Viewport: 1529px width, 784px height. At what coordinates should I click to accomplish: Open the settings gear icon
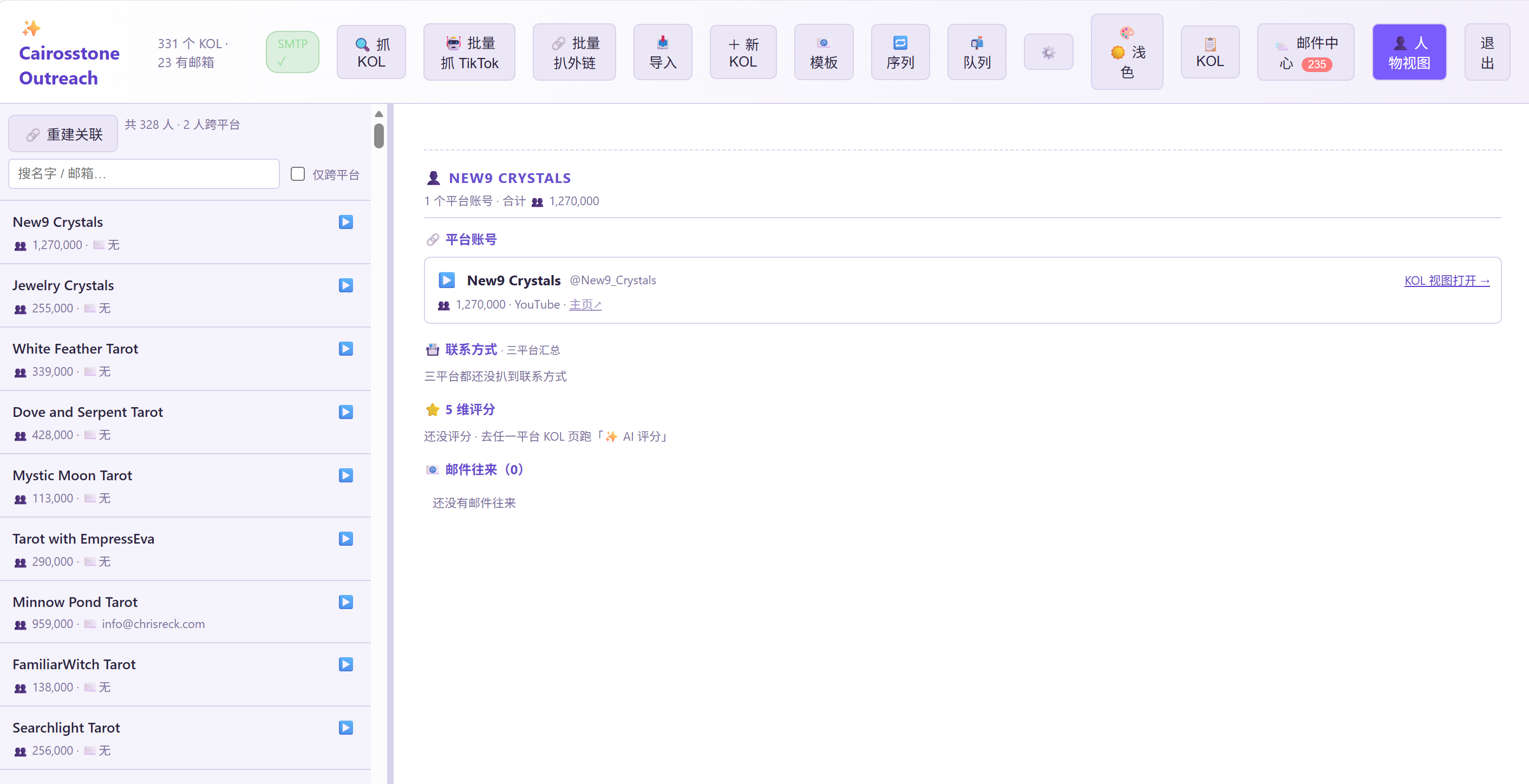click(1048, 52)
